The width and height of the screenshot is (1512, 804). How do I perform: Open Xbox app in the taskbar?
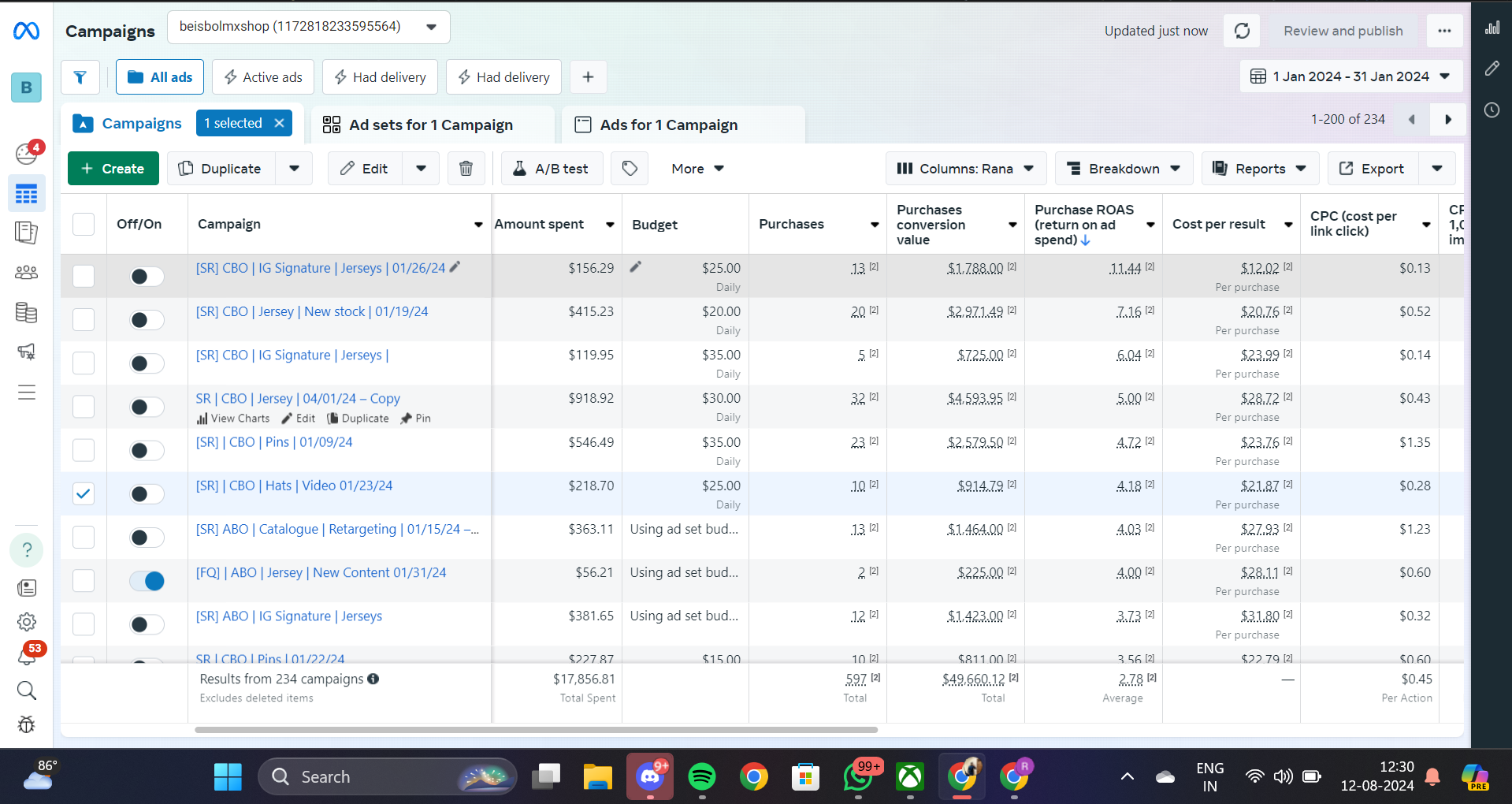coord(910,777)
